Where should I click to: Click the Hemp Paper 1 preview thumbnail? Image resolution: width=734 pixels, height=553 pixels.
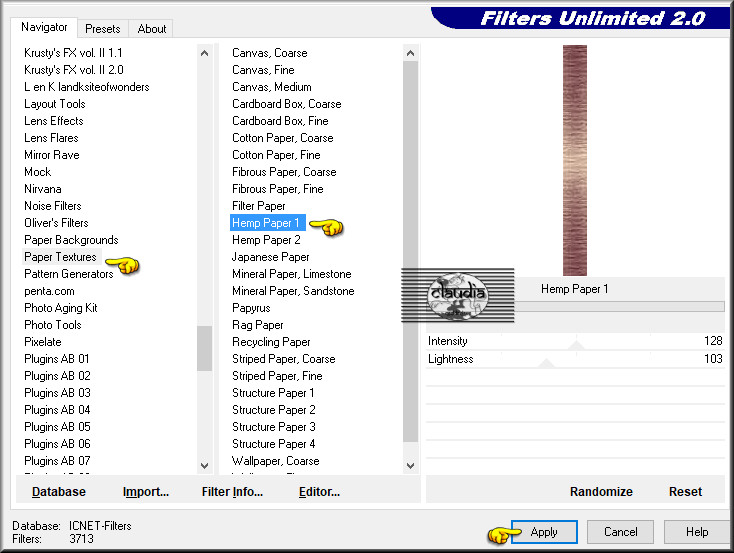(575, 160)
